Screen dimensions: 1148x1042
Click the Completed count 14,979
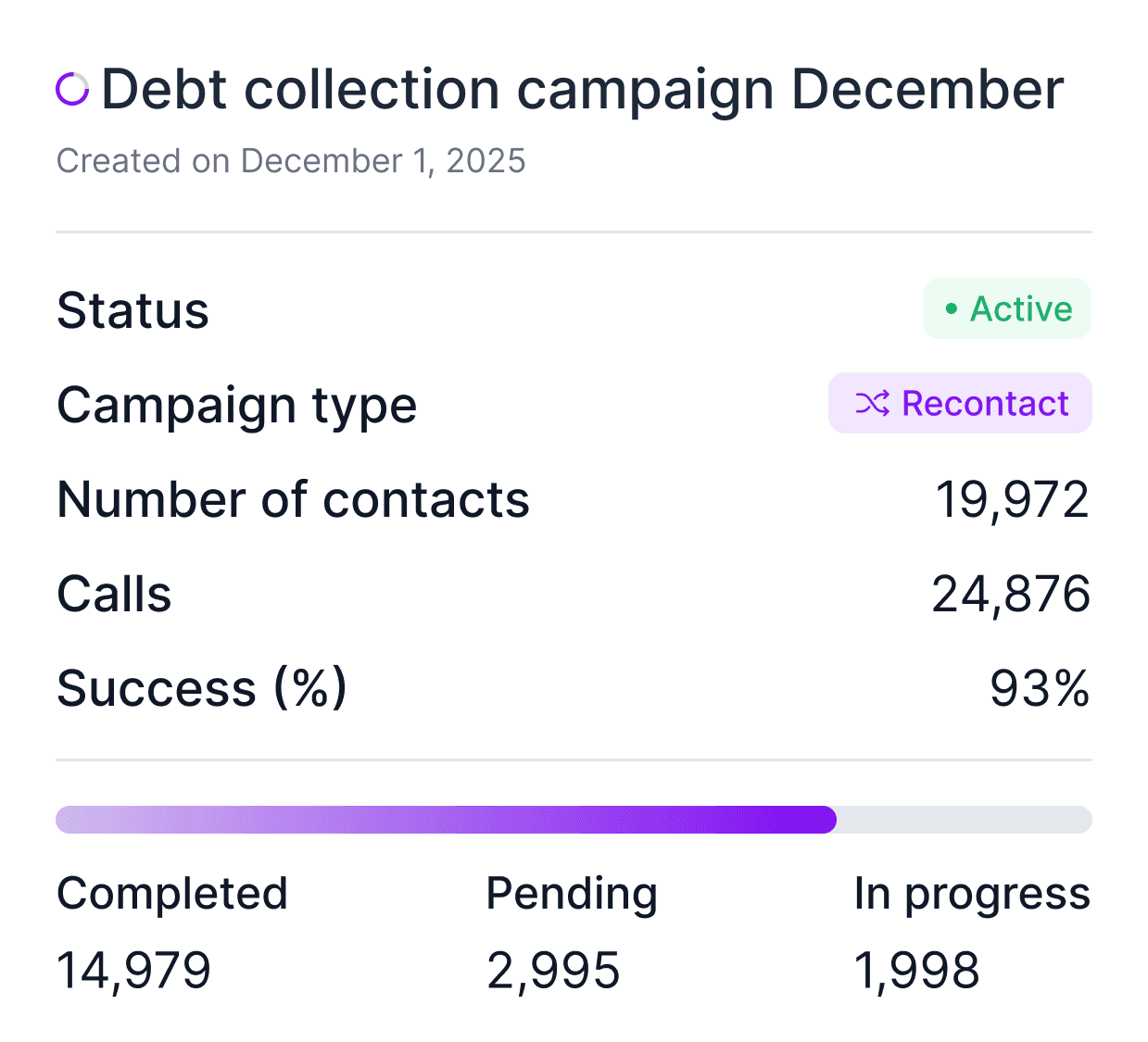(134, 971)
